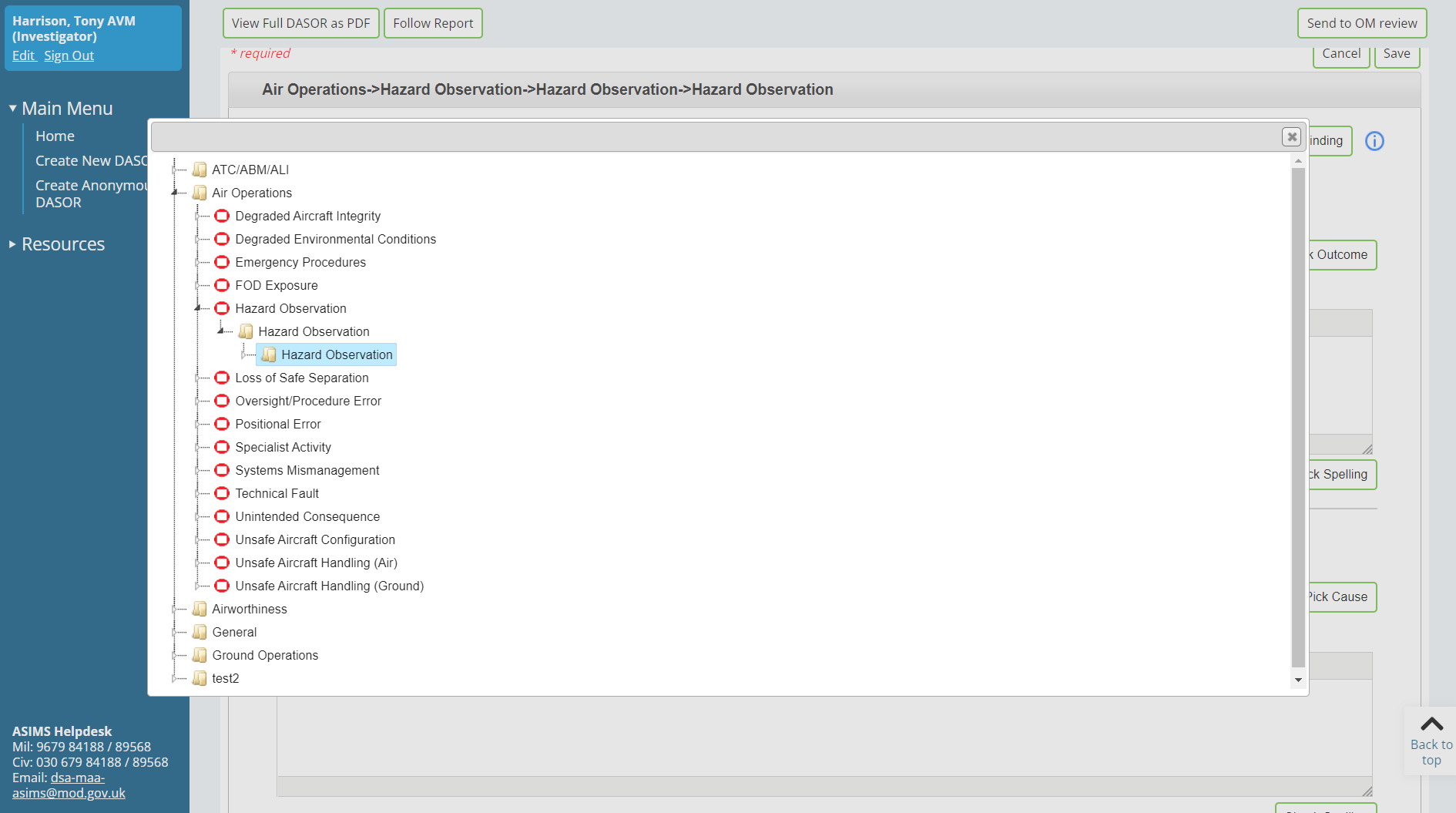Collapse the Main Menu section
Screen dimensions: 1456x813
tap(12, 109)
